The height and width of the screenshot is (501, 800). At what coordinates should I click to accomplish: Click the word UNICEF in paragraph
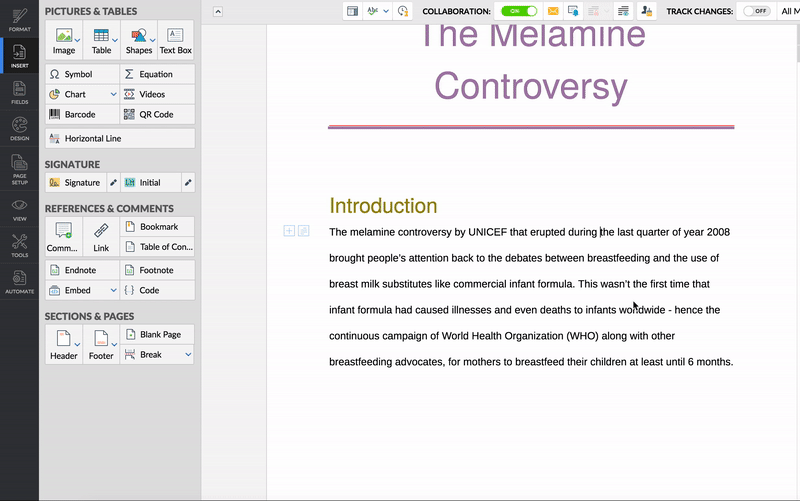pos(487,232)
